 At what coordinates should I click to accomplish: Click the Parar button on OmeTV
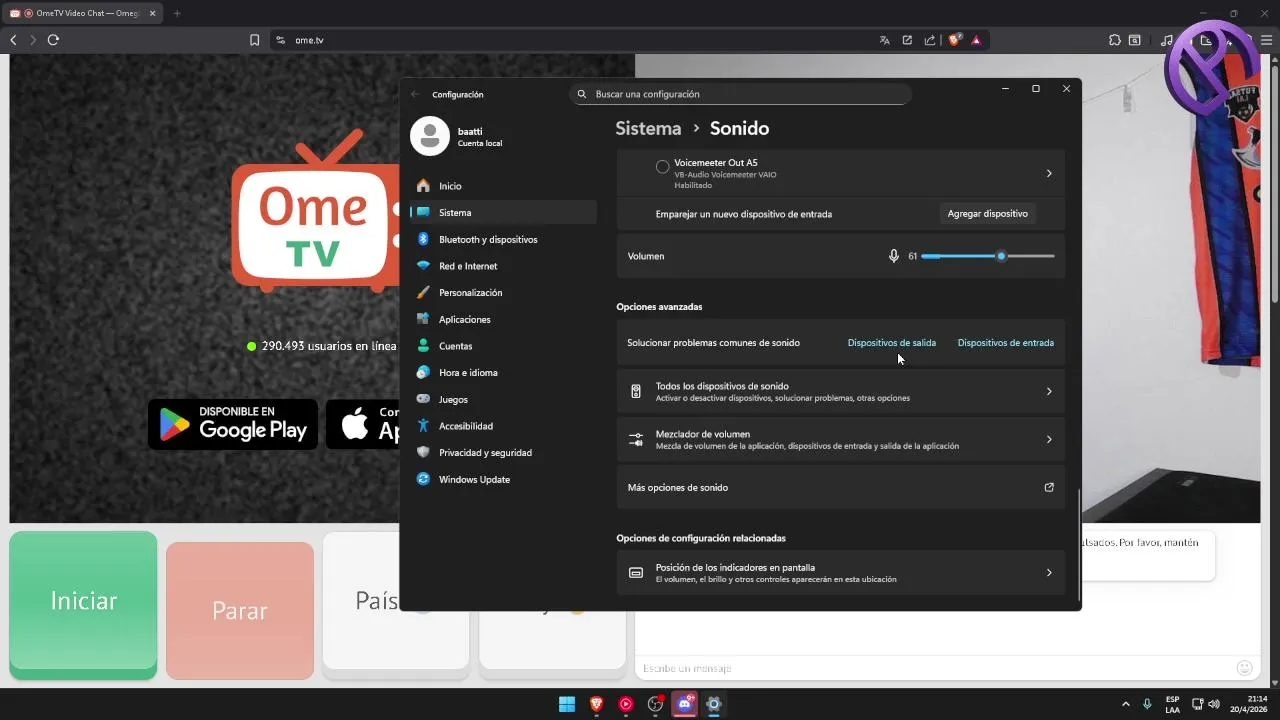[240, 610]
